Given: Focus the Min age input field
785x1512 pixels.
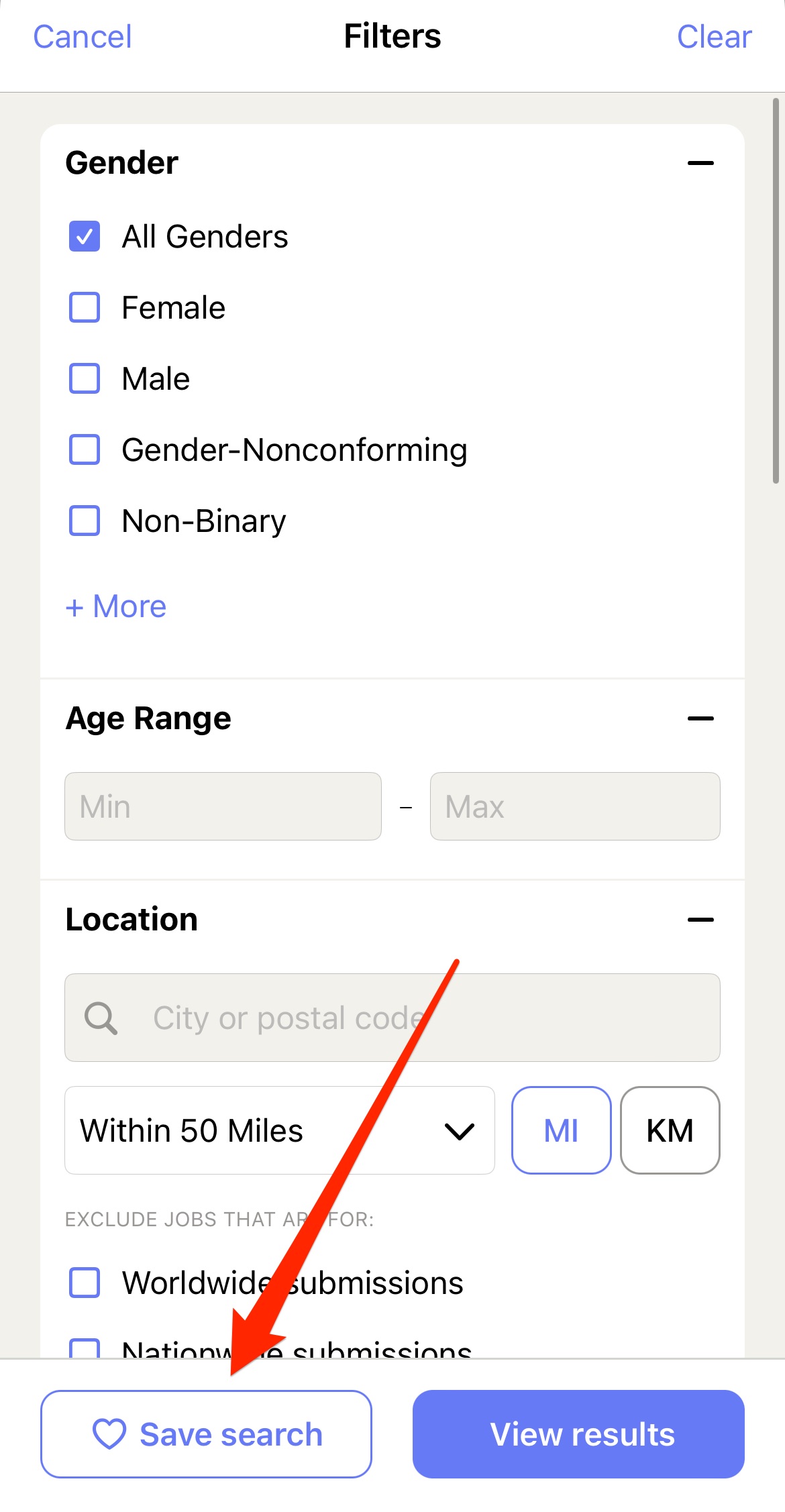Looking at the screenshot, I should pos(223,806).
